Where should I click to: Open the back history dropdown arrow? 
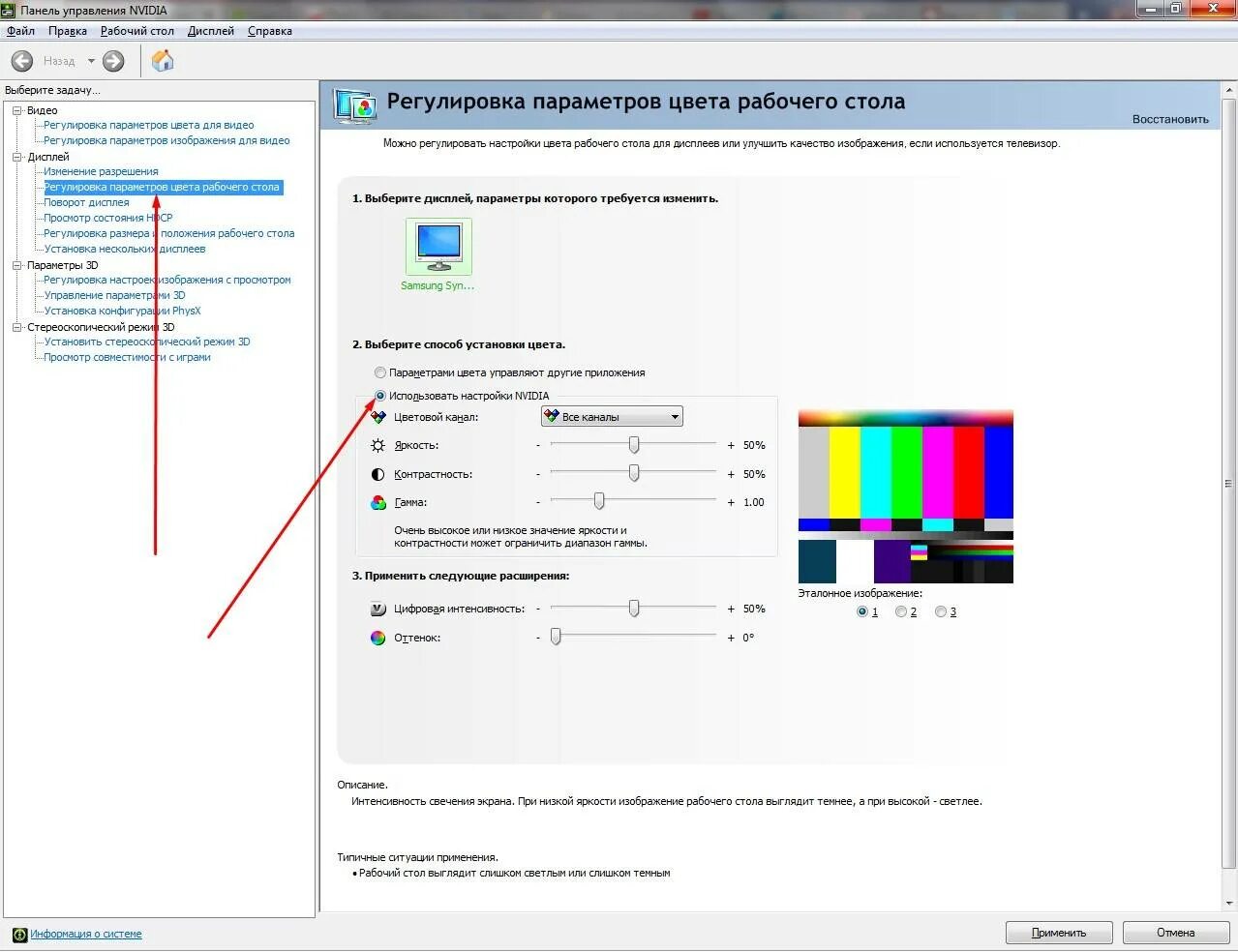pos(91,61)
